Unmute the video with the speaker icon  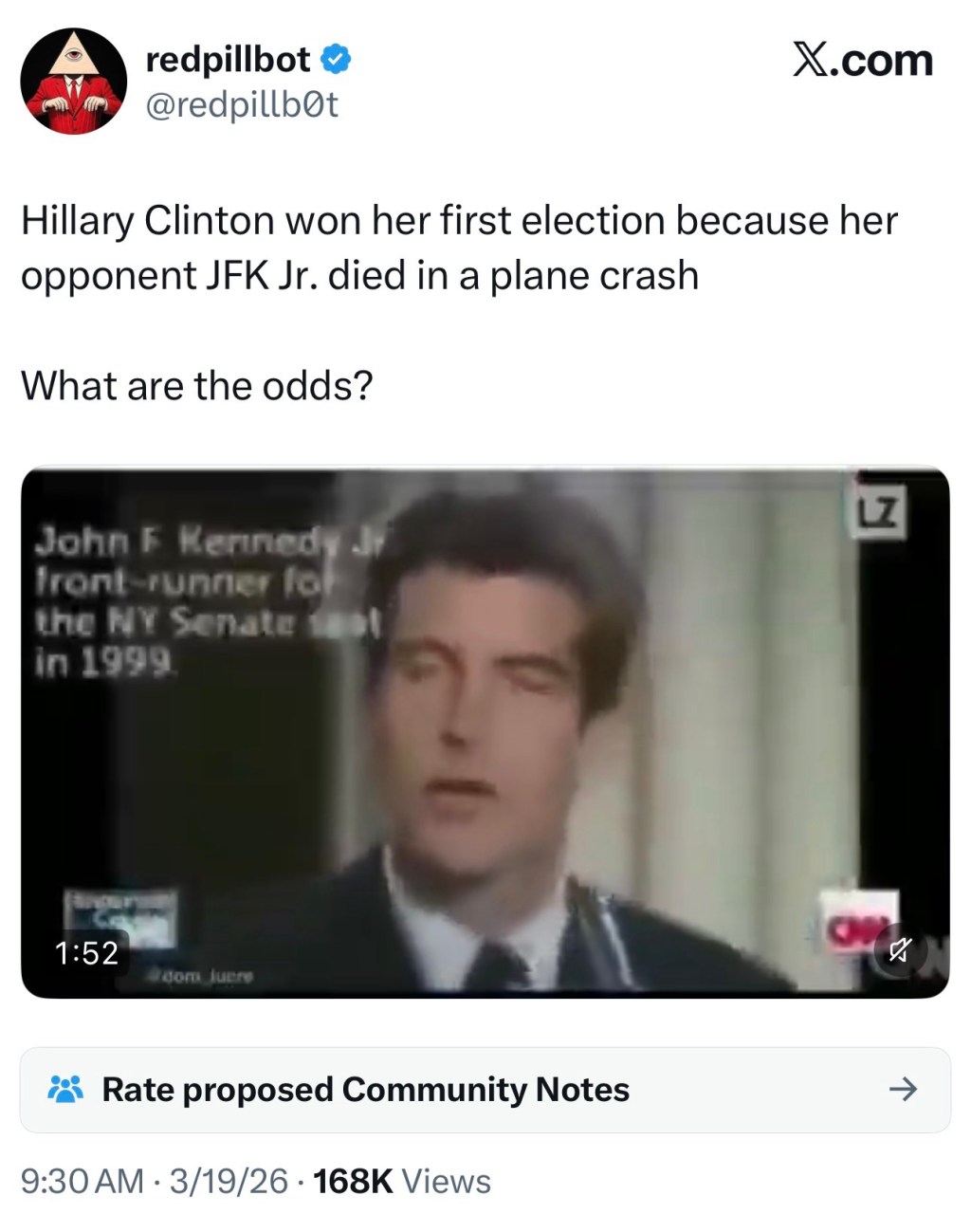click(899, 949)
